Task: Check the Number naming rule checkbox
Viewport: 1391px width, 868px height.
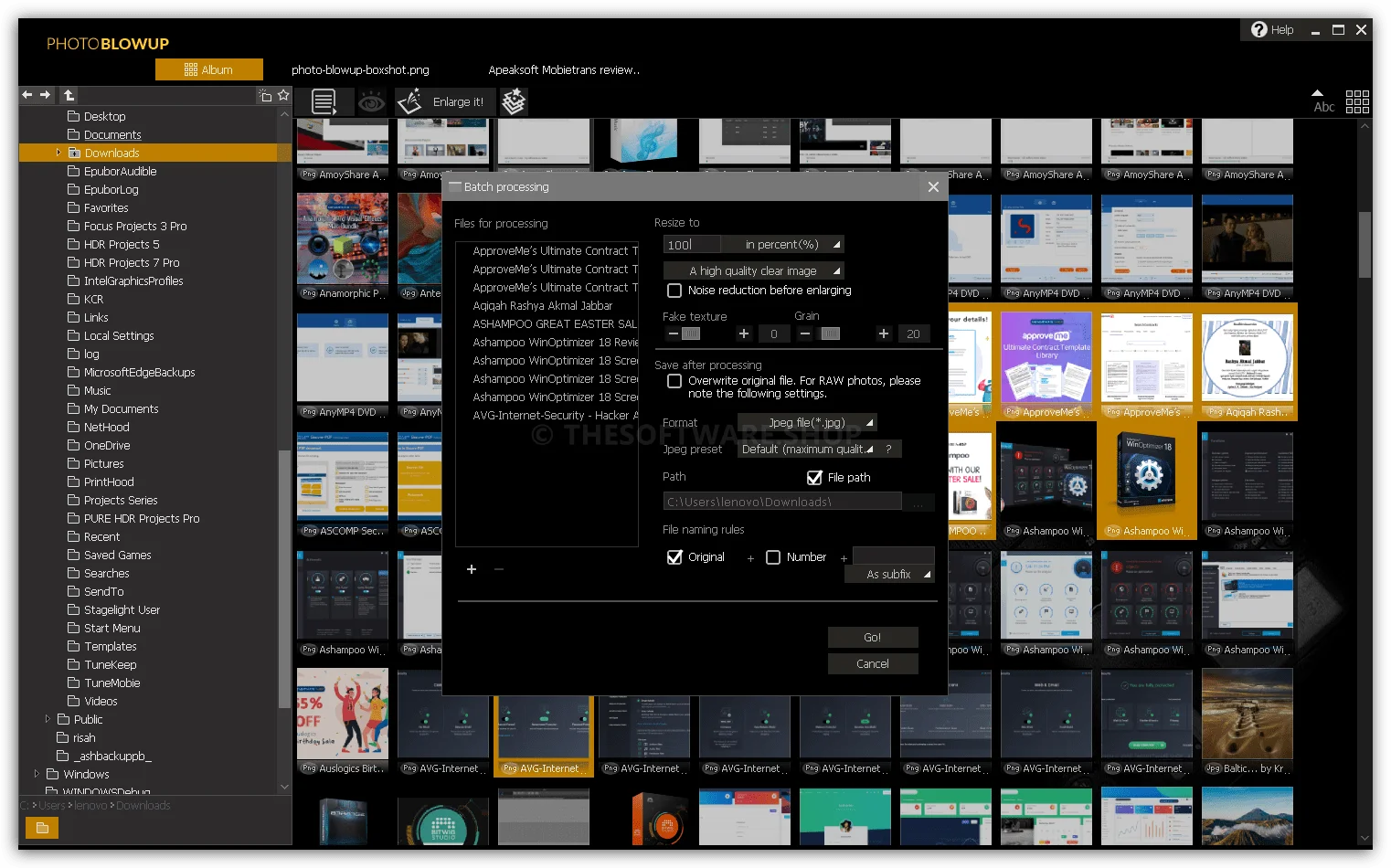Action: (x=773, y=556)
